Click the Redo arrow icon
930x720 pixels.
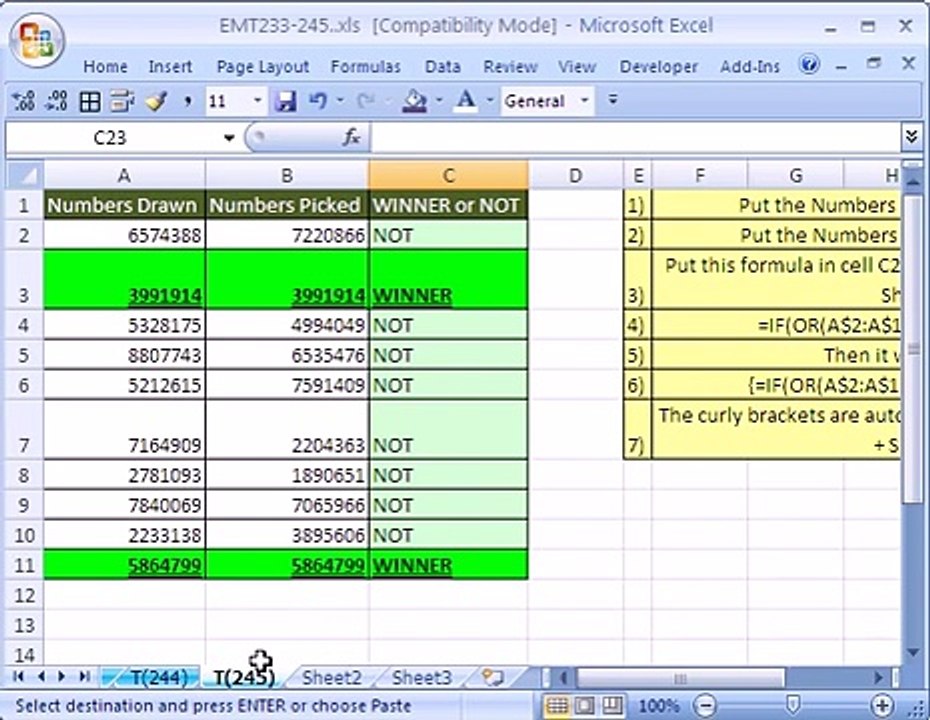click(x=365, y=101)
